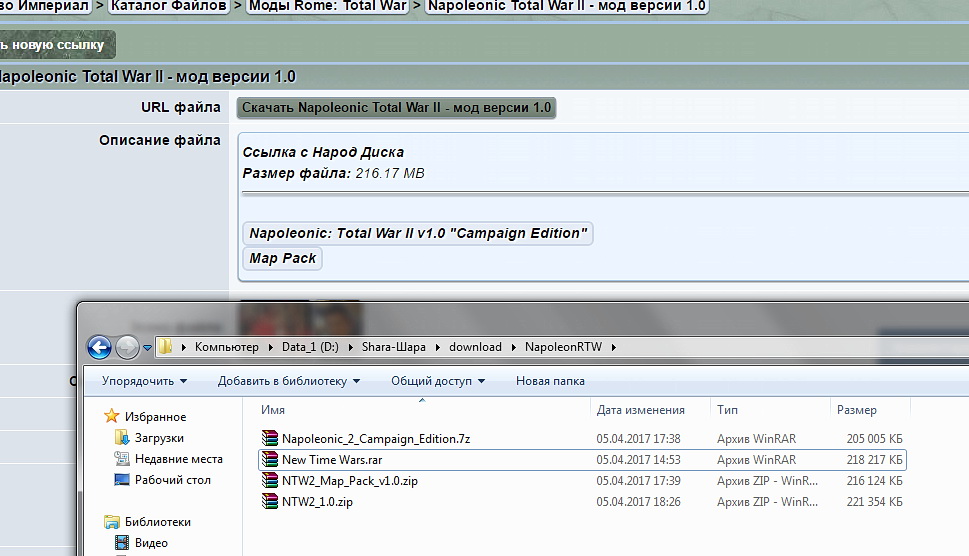Click the Explorer Back navigation arrow
969x556 pixels.
(x=99, y=347)
